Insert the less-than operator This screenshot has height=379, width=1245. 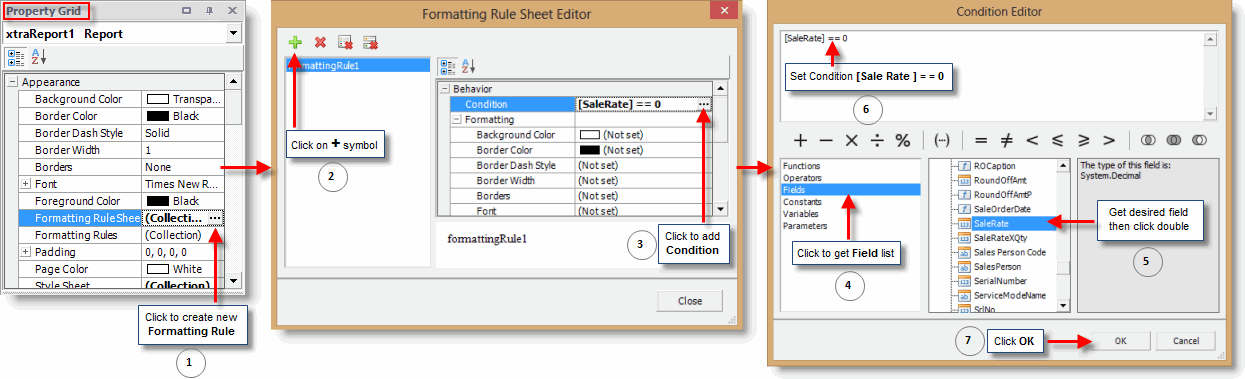(1032, 139)
